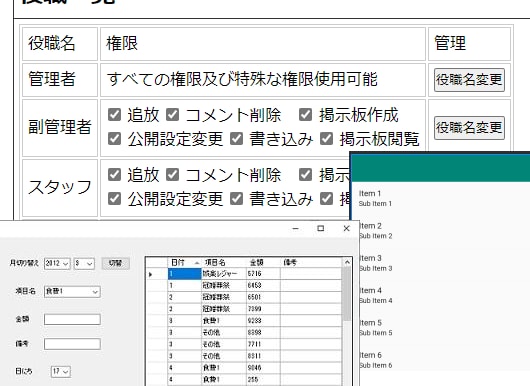The image size is (530, 386).
Task: Toggle 書き込み permission for 副管理者
Action: point(236,139)
